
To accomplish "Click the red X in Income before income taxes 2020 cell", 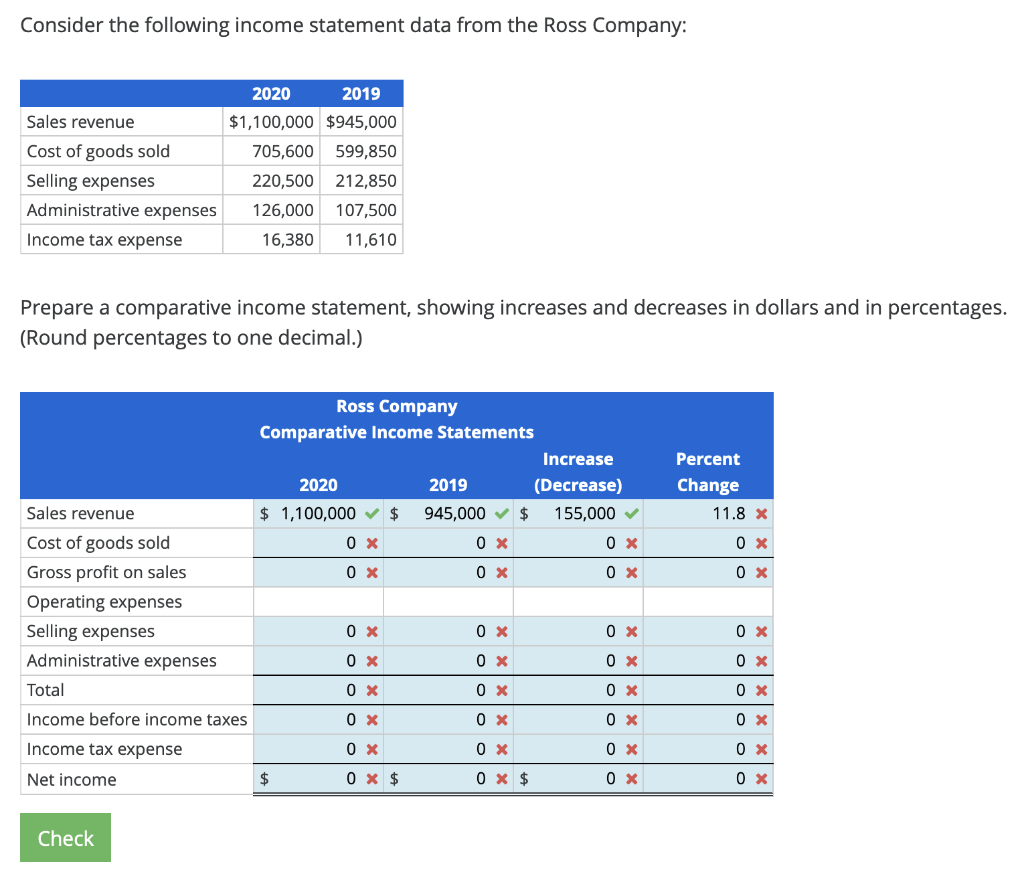I will 370,719.
